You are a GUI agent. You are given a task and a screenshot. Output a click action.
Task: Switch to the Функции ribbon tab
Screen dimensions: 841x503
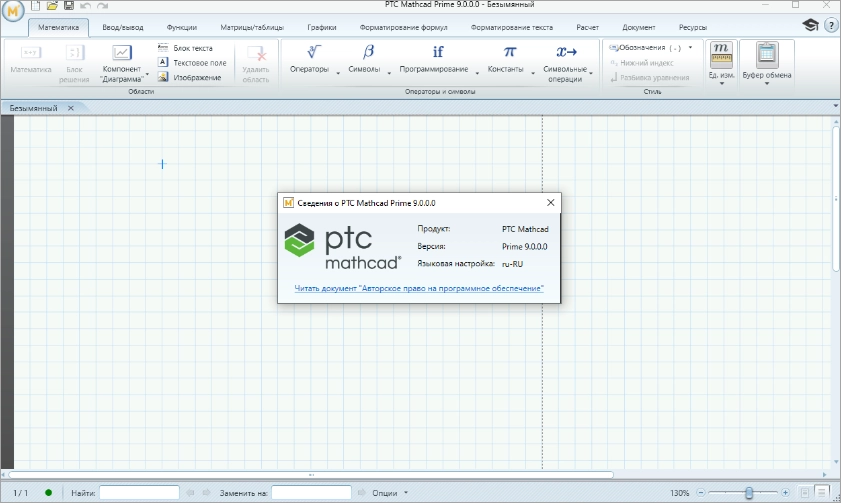point(182,27)
